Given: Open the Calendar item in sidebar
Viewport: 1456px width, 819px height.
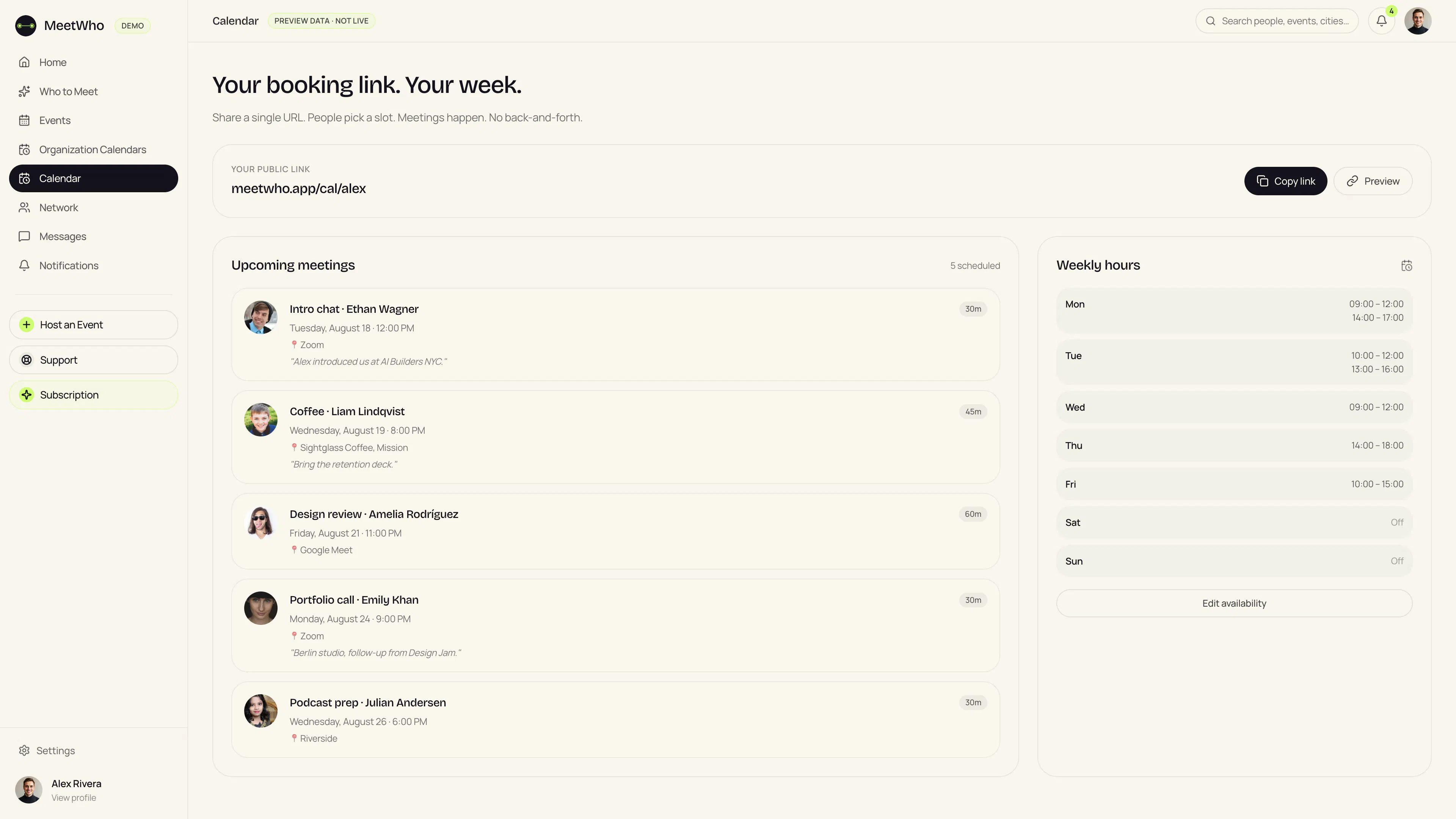Looking at the screenshot, I should pos(93,179).
